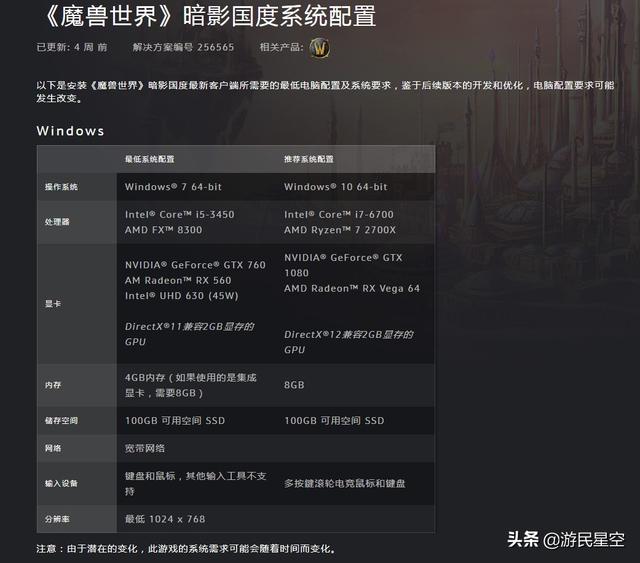Select 键盘和鼠标，其他输入工具不支持 cell
640x563 pixels.
click(196, 483)
